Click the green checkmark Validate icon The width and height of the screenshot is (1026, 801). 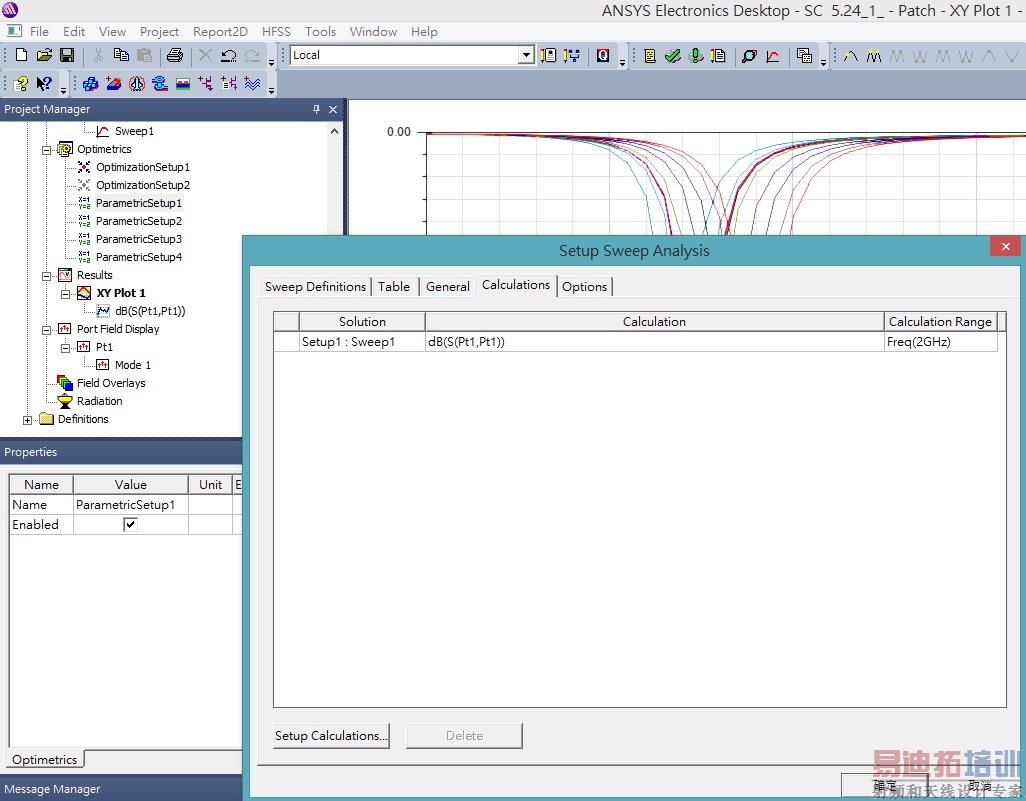tap(673, 56)
